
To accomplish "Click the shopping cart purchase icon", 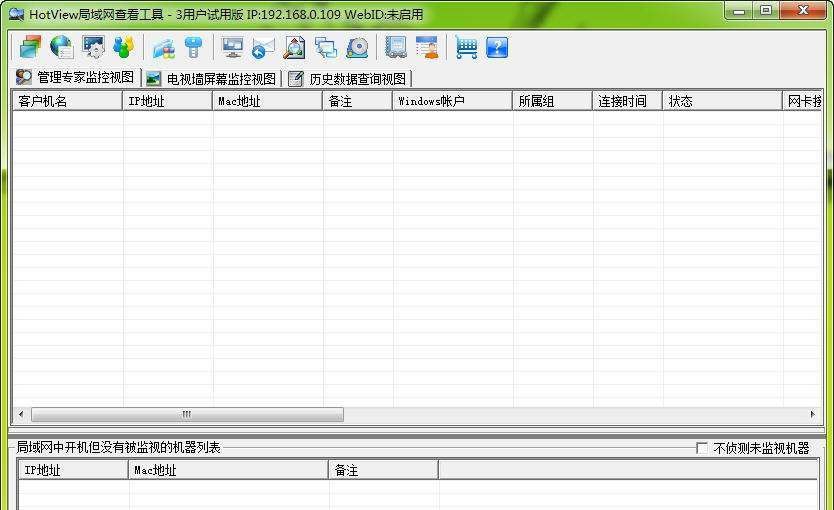I will 466,47.
